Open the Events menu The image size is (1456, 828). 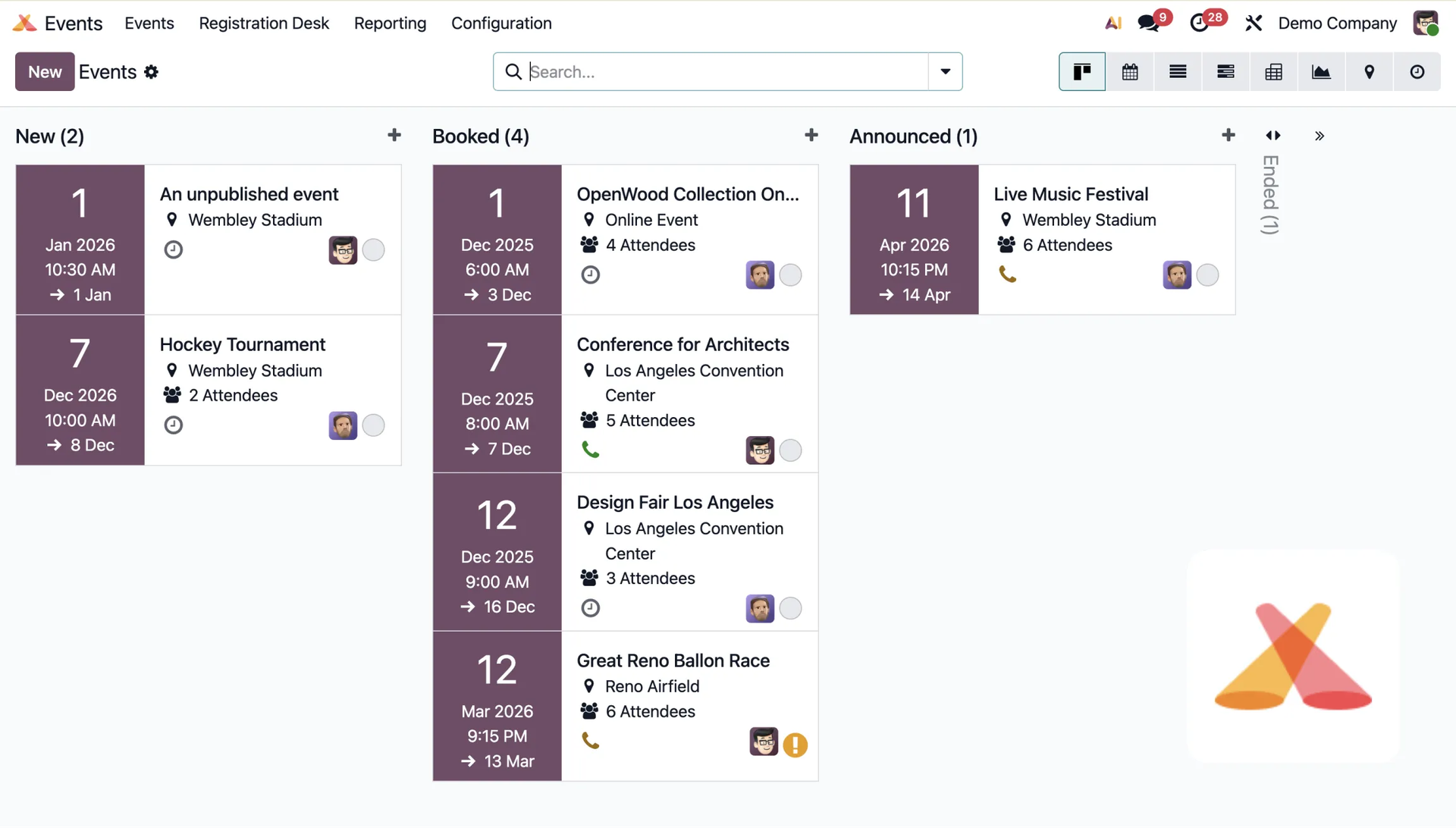[x=149, y=24]
